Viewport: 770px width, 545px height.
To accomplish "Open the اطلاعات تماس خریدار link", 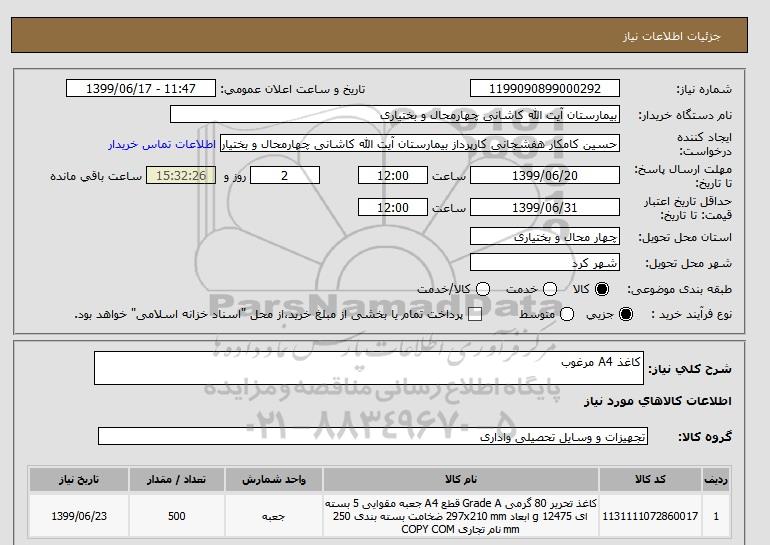I will click(x=162, y=145).
